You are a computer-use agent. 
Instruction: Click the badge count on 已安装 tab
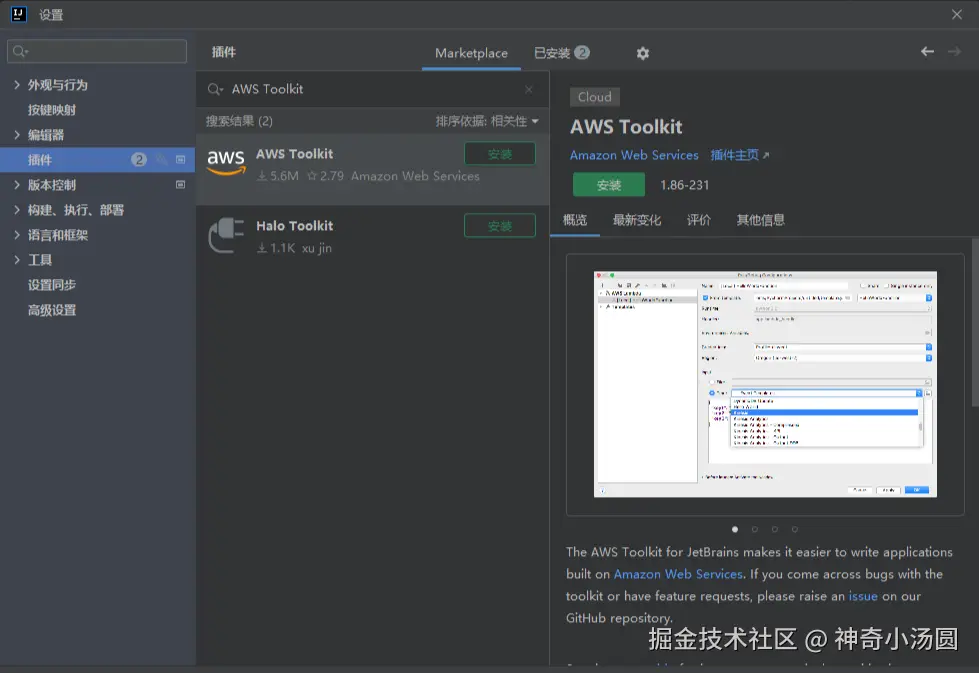click(581, 52)
